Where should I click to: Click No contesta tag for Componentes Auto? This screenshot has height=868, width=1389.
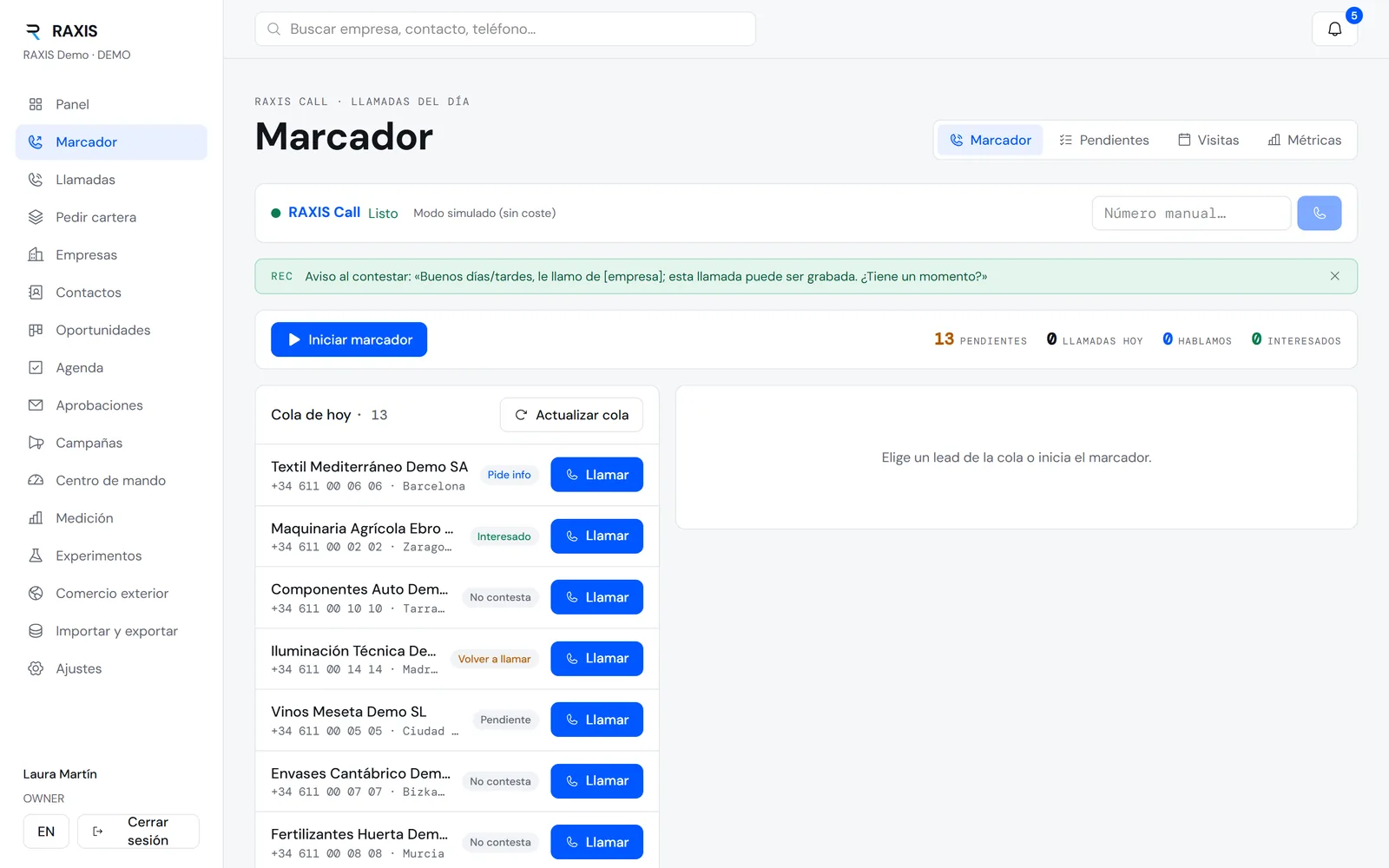tap(500, 597)
